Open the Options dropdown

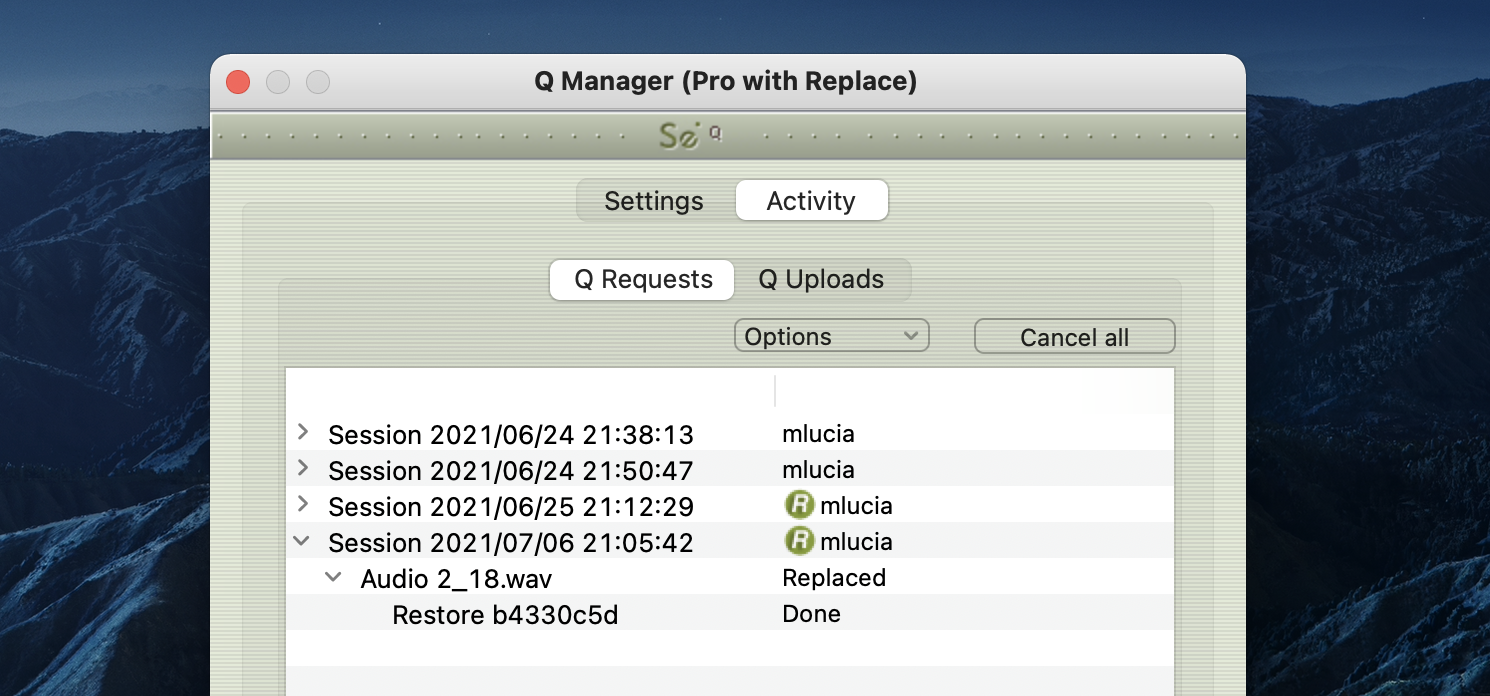click(831, 337)
